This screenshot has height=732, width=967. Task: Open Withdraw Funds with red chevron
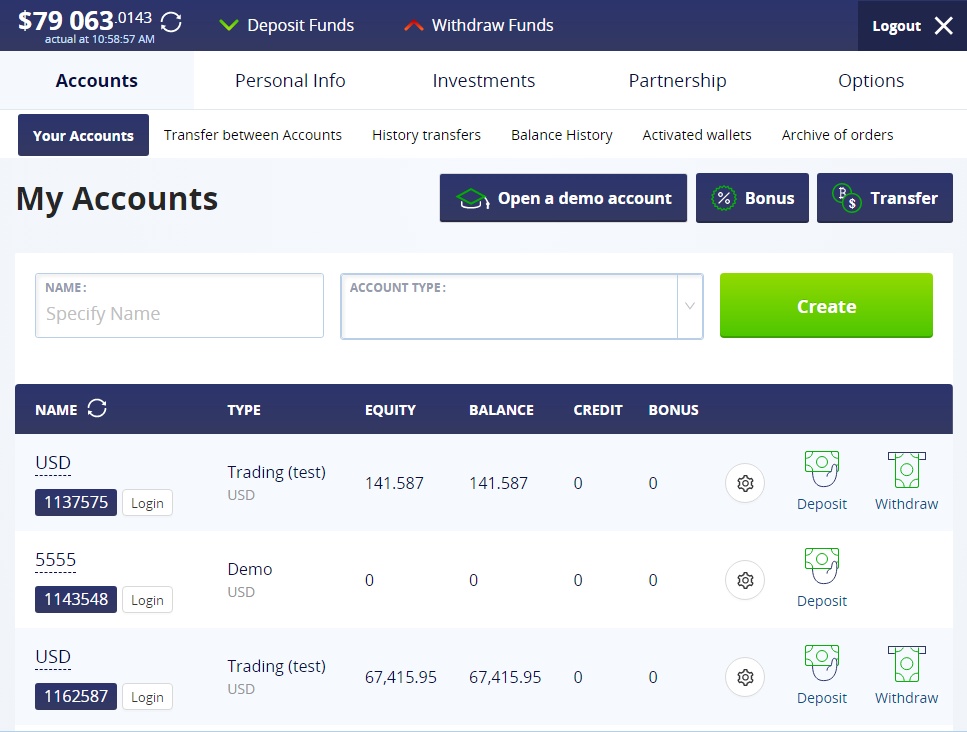click(x=479, y=25)
